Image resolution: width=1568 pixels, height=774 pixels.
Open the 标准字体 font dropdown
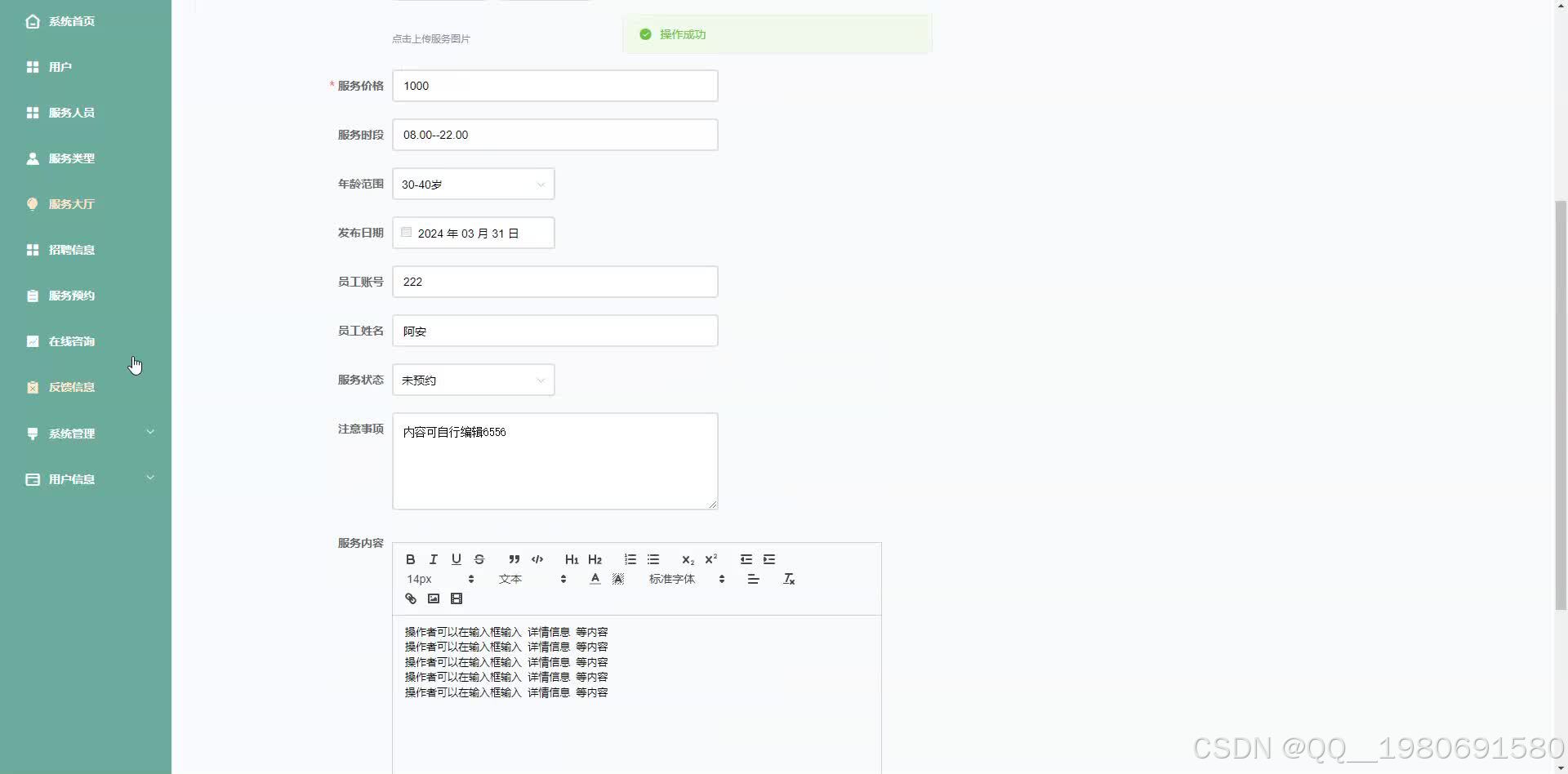(x=687, y=579)
